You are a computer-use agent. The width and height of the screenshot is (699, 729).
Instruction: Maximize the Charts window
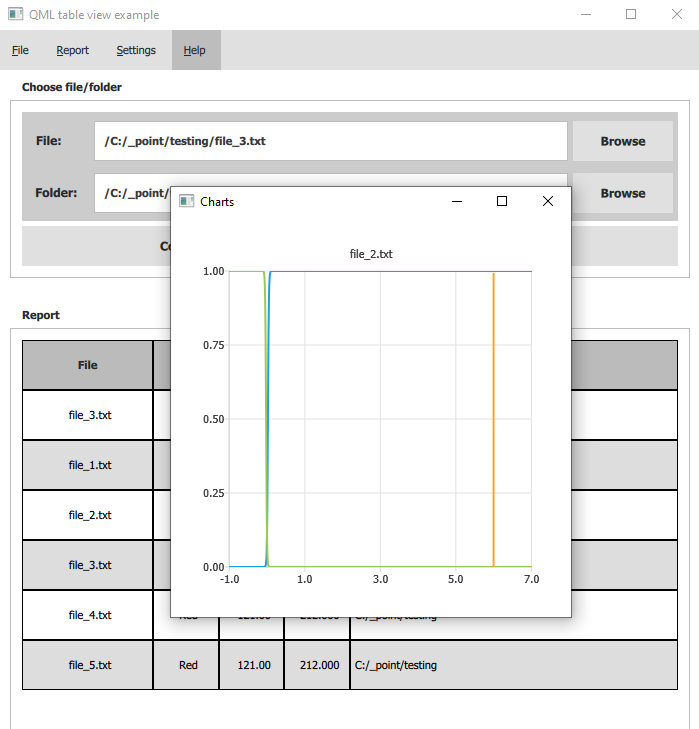(502, 201)
